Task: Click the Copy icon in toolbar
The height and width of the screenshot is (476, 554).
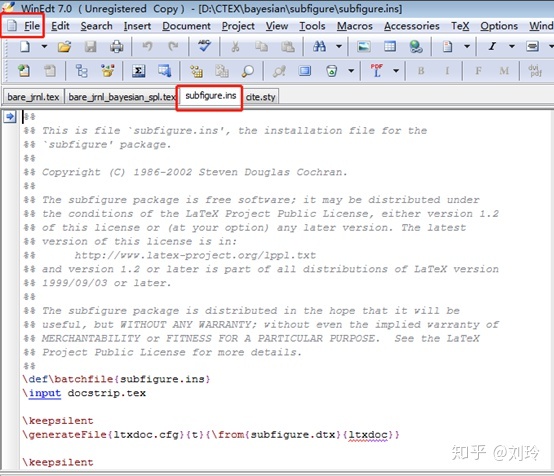Action: click(x=261, y=46)
